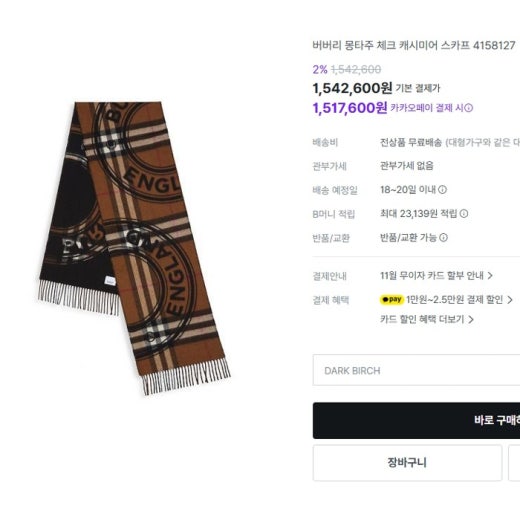Show info icon beside 반품/교환 가능

click(x=443, y=237)
